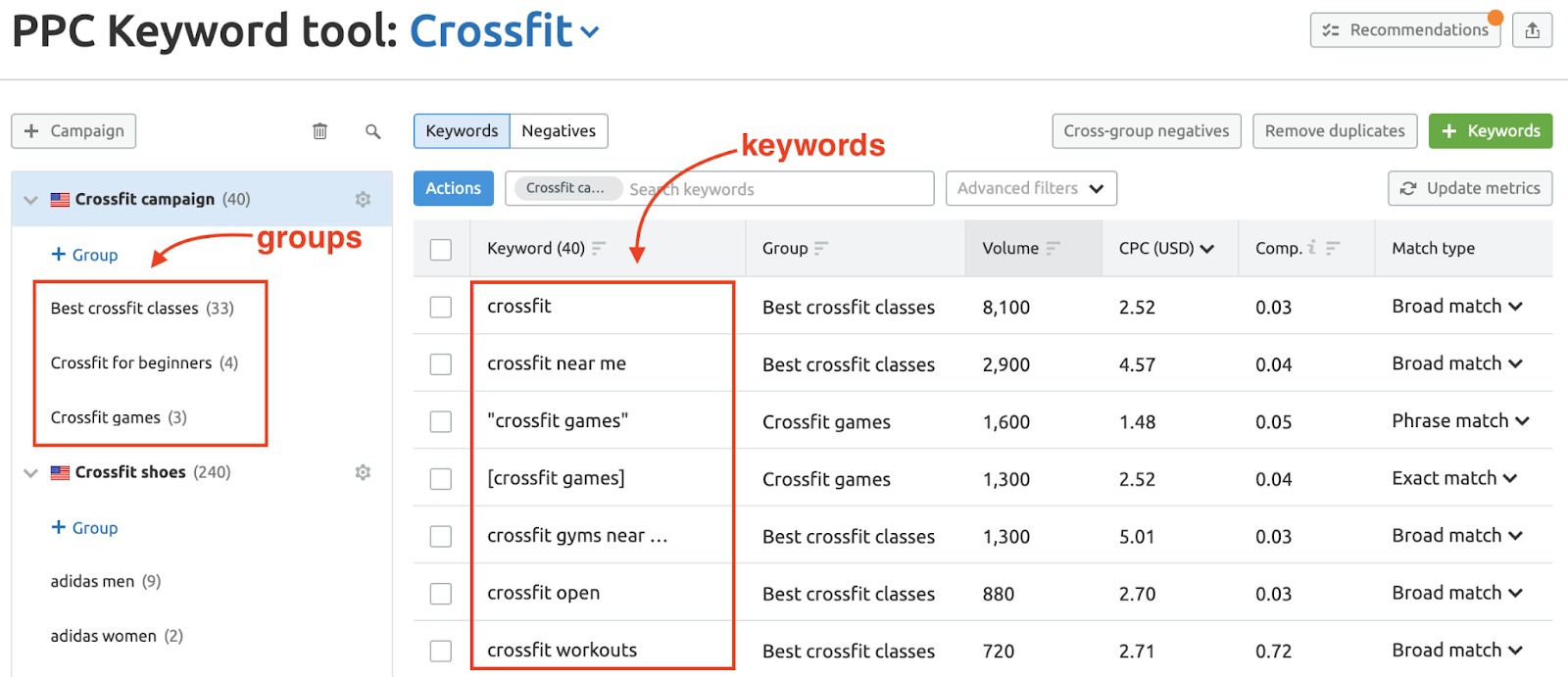Click the export share icon top right
1568x677 pixels.
pyautogui.click(x=1532, y=30)
